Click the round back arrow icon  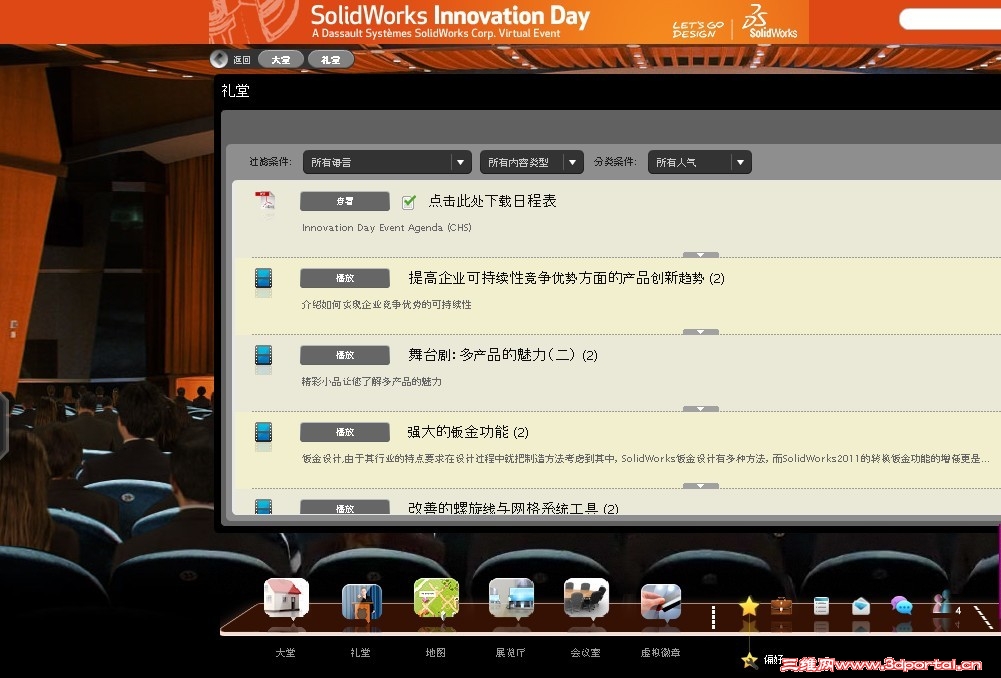tap(219, 59)
